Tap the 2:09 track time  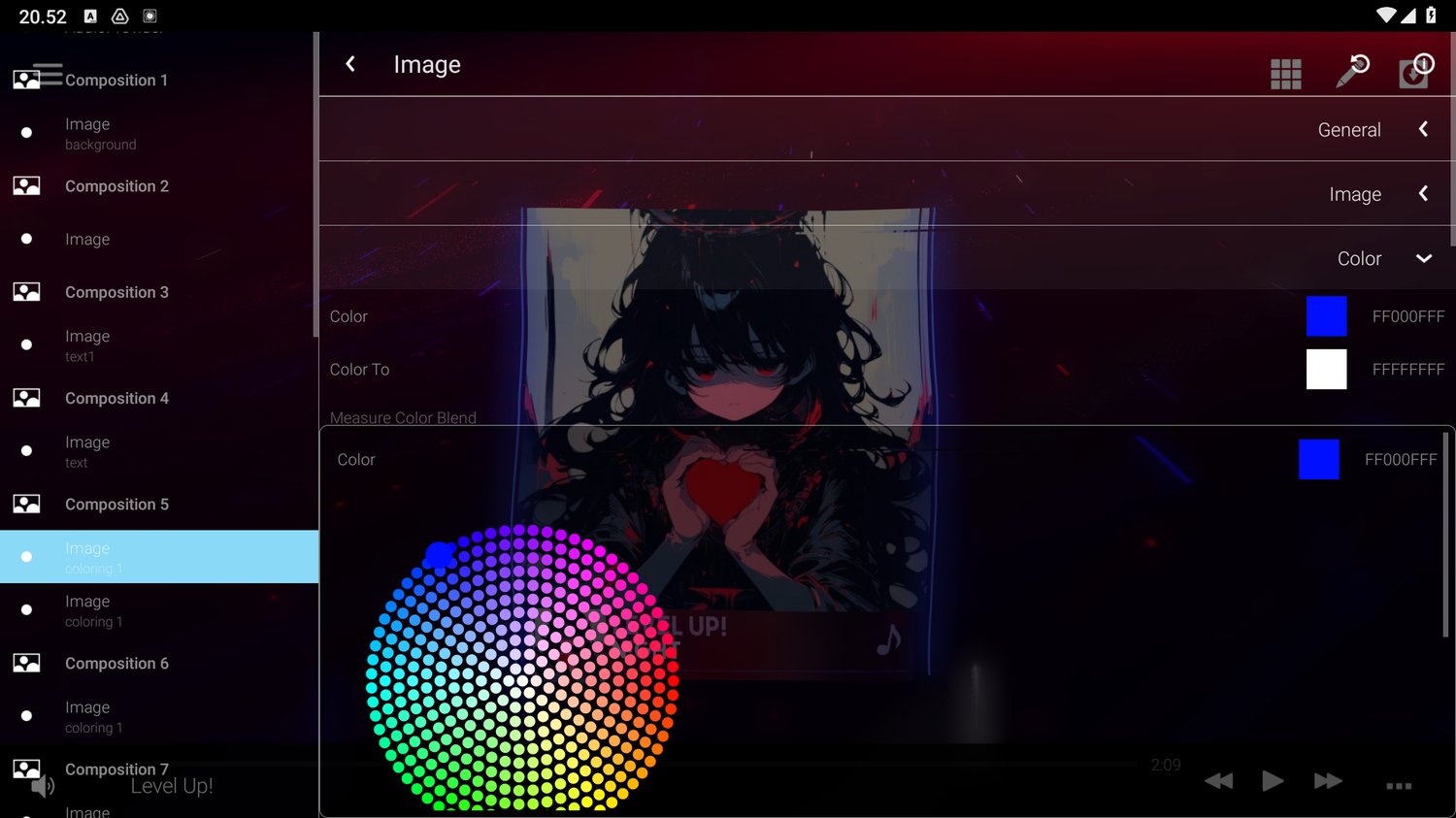coord(1166,766)
